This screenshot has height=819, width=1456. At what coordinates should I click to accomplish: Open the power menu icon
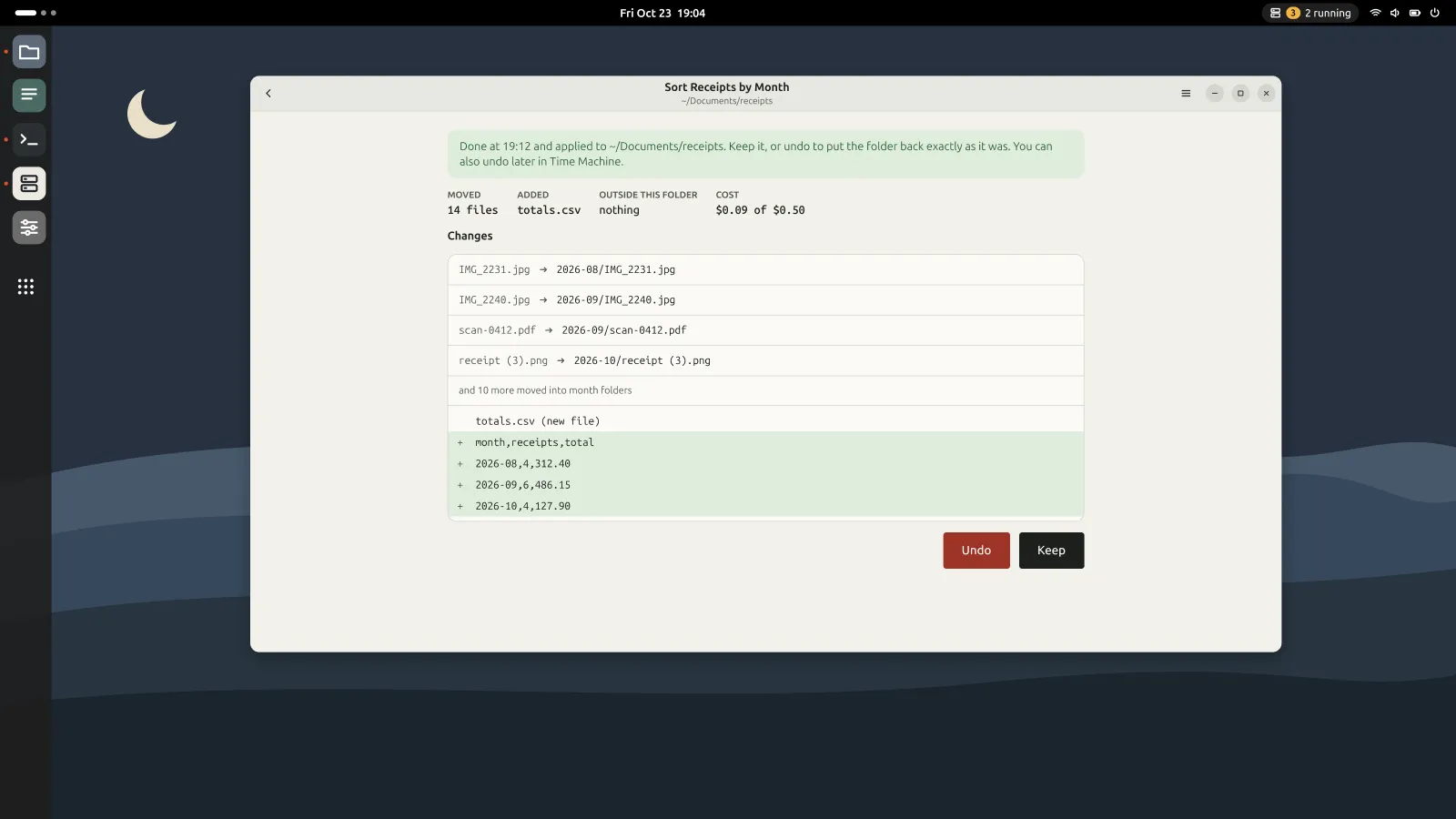coord(1435,13)
